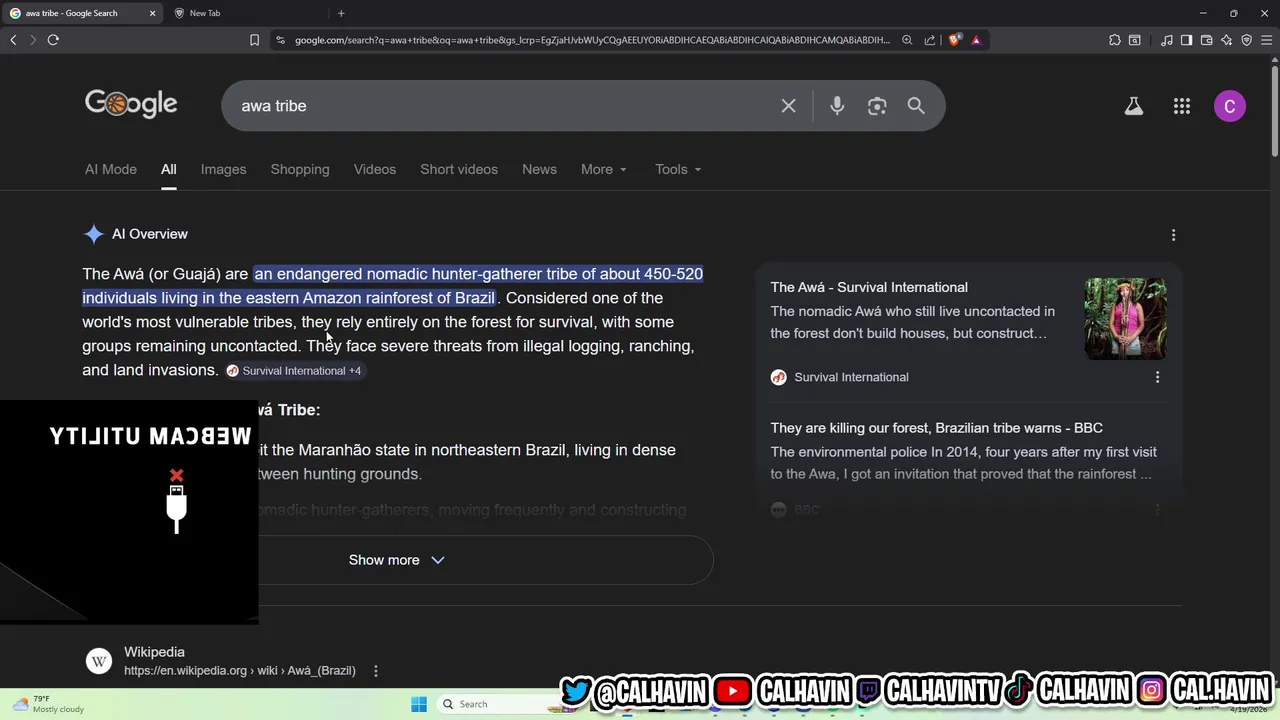Click the Brave Rewards triangle icon
The width and height of the screenshot is (1280, 720).
[976, 40]
